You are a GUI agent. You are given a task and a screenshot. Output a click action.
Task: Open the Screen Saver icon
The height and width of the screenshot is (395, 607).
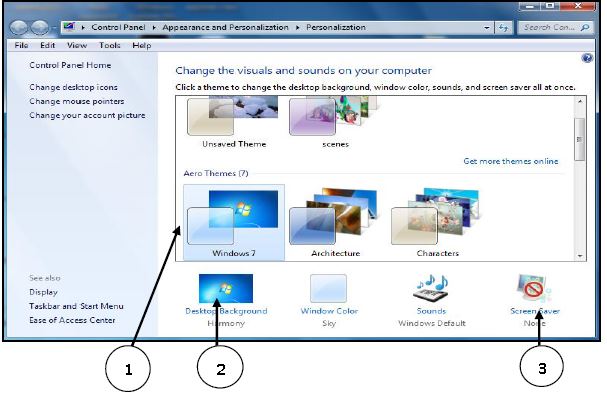coord(534,289)
